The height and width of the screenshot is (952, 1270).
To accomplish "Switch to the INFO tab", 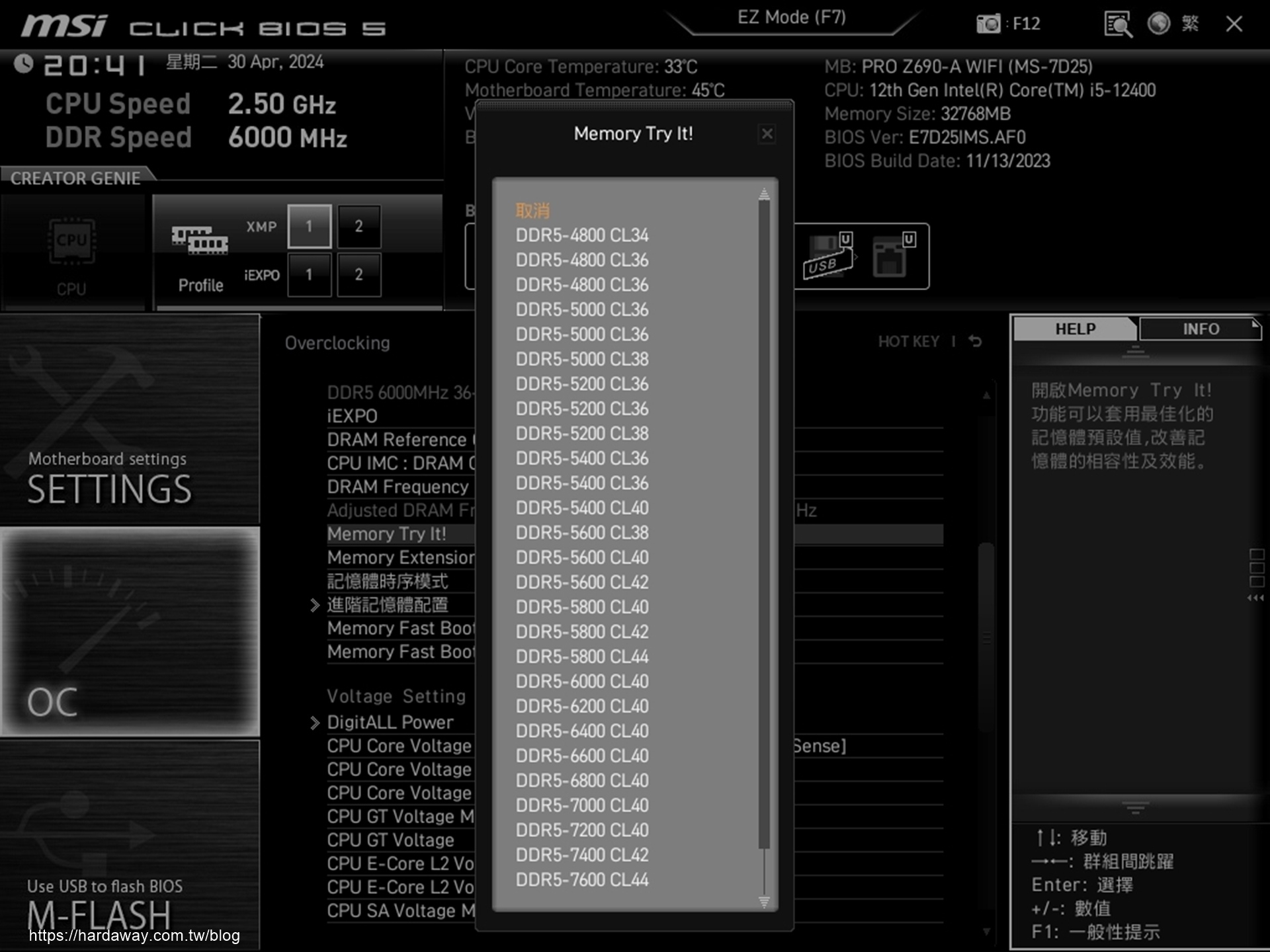I will click(x=1201, y=329).
